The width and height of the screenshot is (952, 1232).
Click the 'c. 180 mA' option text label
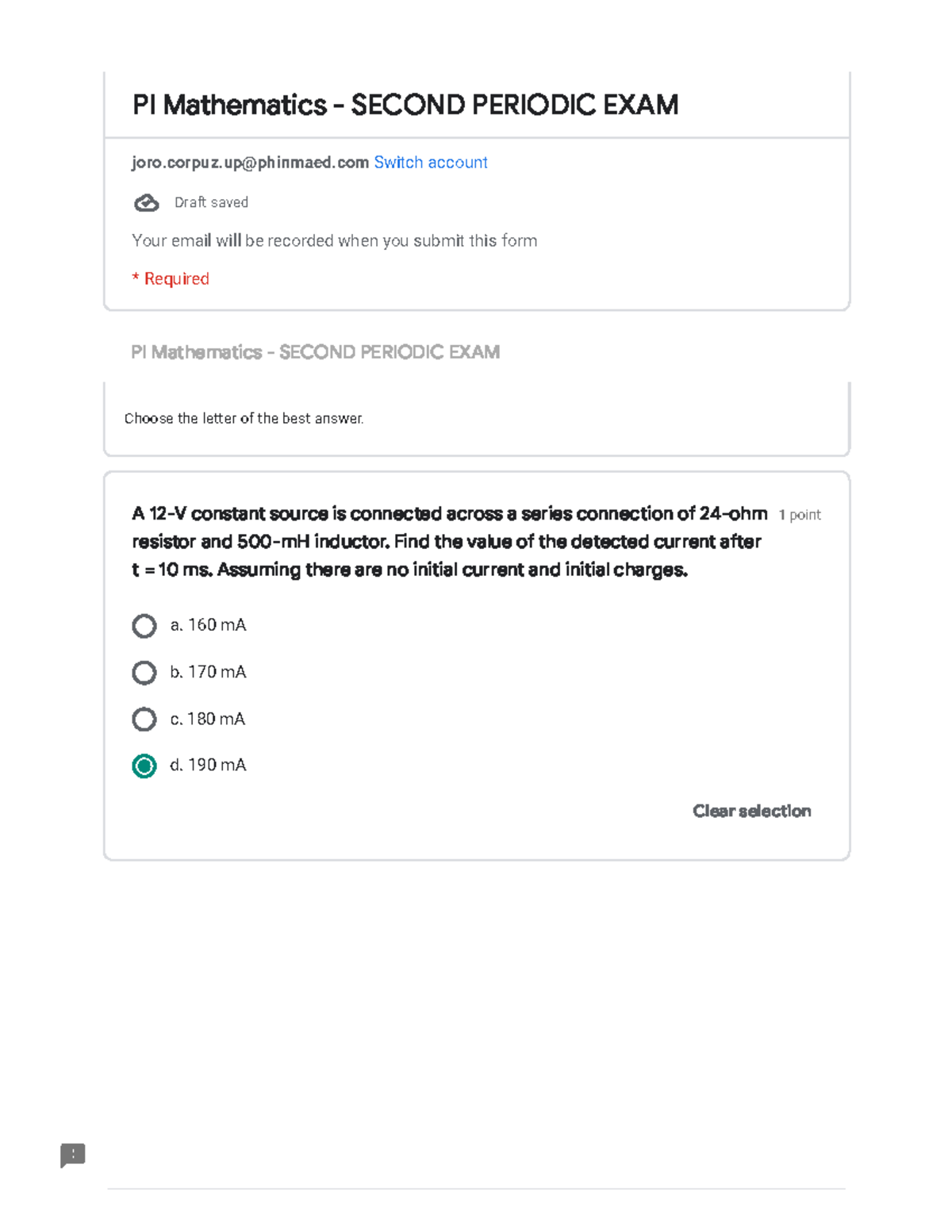[208, 719]
